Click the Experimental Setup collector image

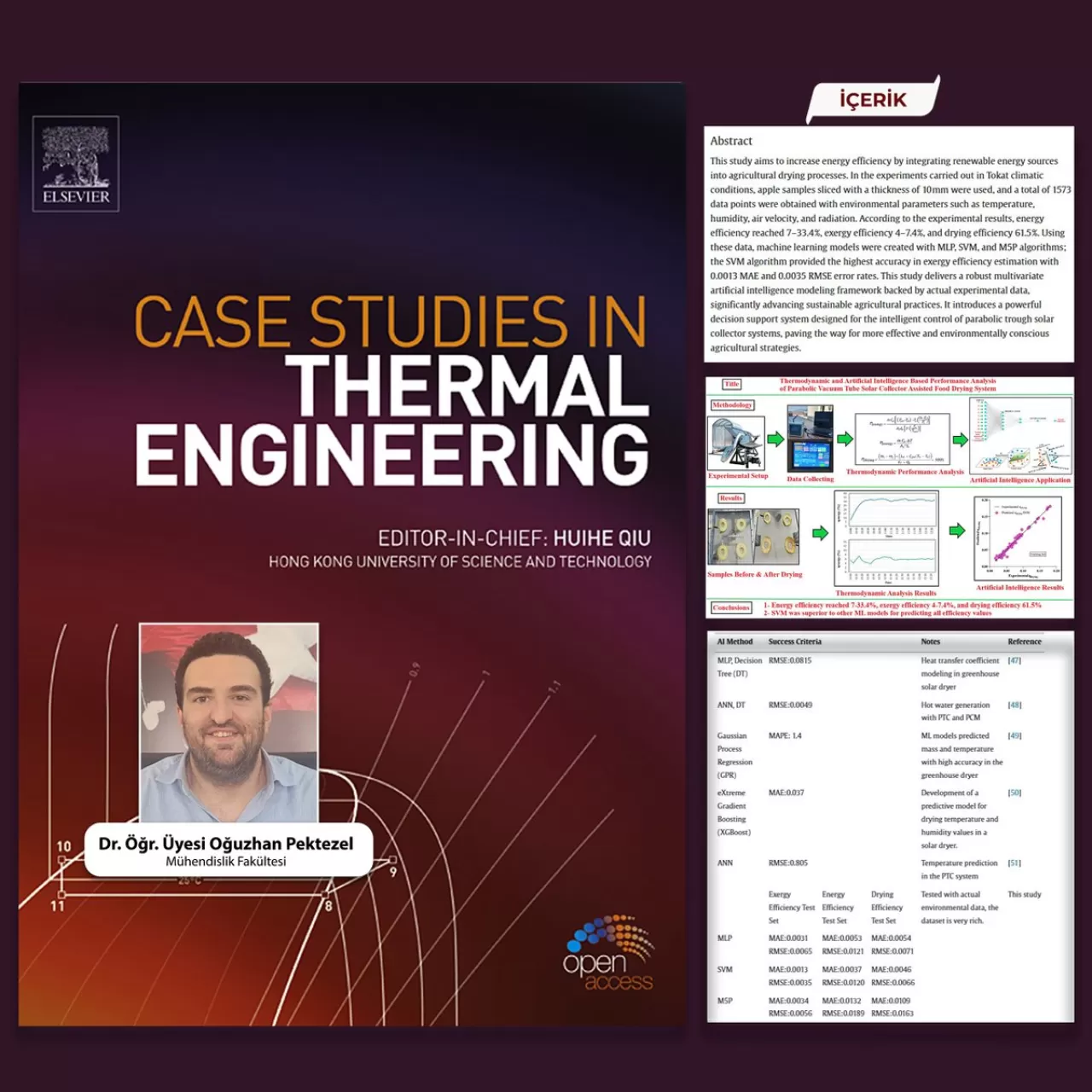(736, 442)
